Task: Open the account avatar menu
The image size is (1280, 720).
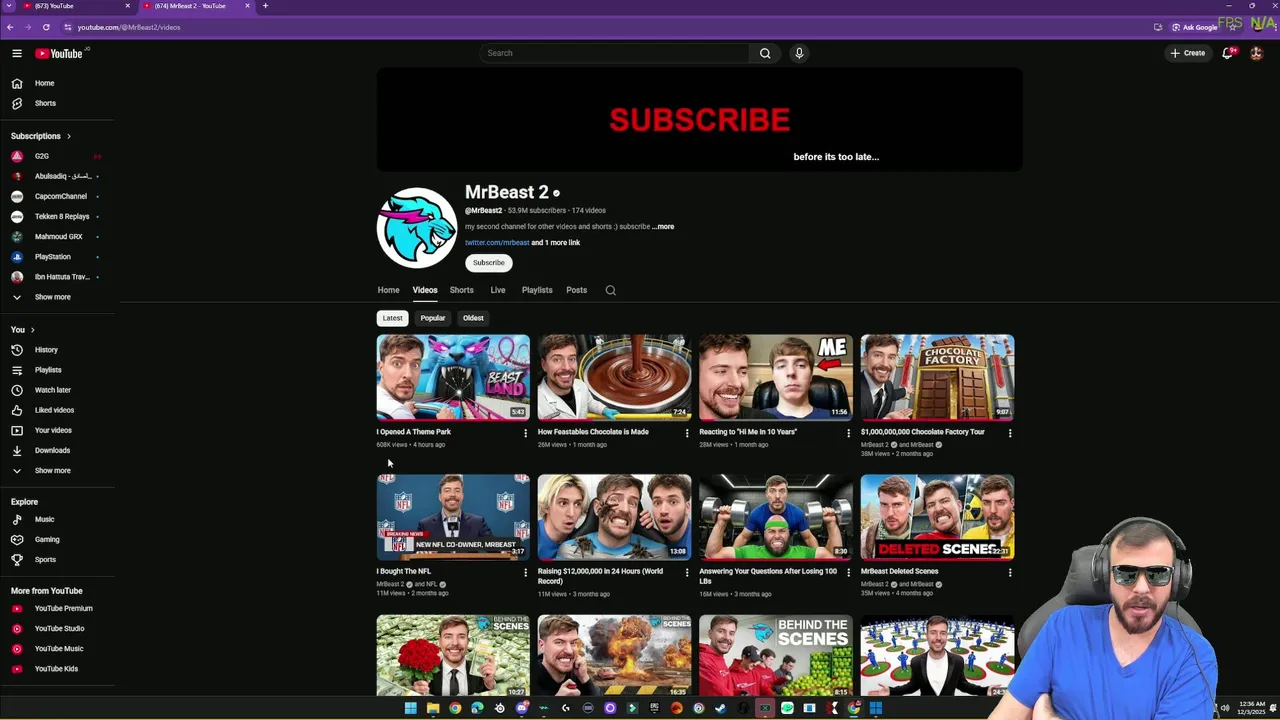Action: (x=1257, y=53)
